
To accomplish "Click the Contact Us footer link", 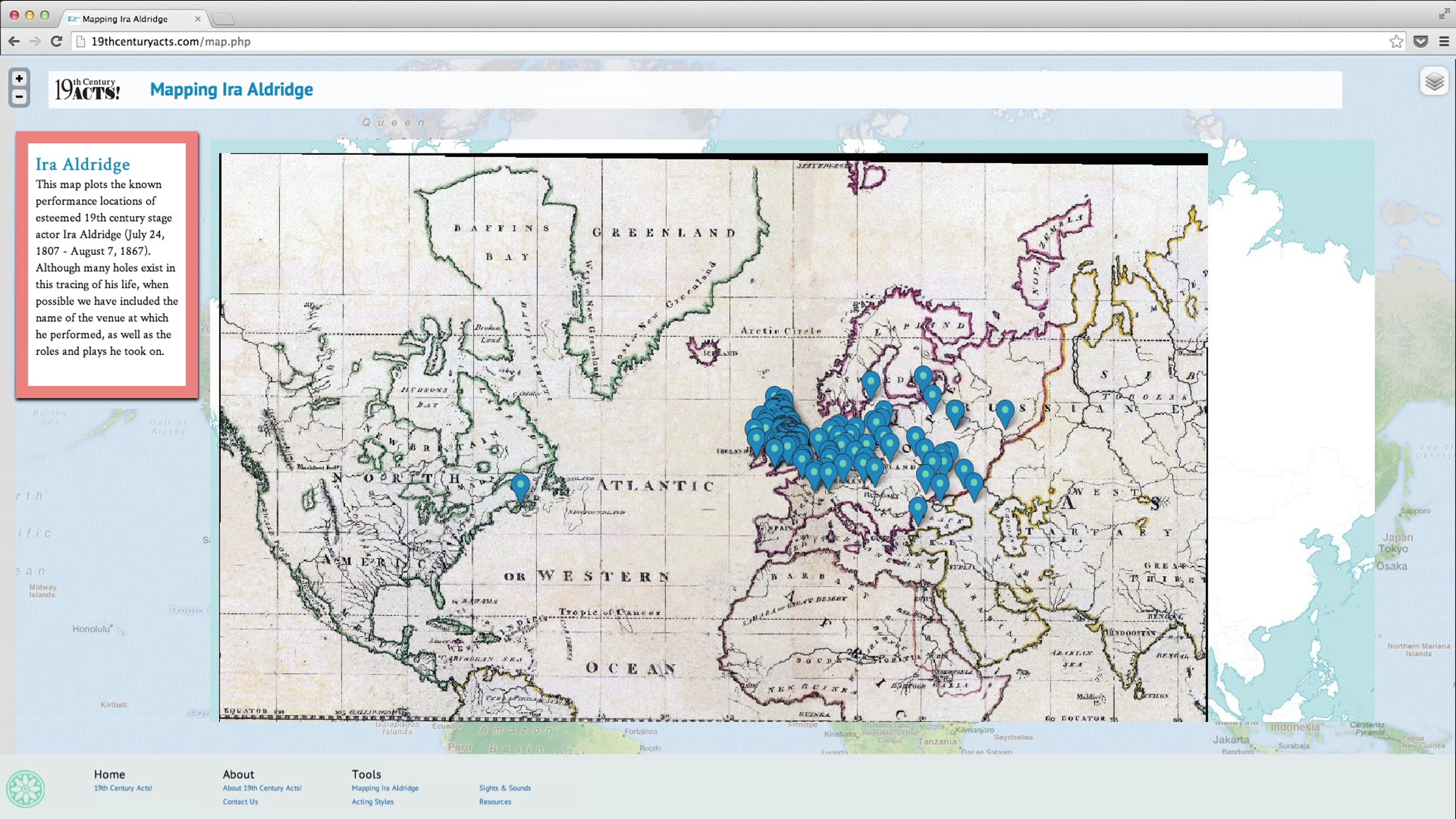I will [x=240, y=801].
